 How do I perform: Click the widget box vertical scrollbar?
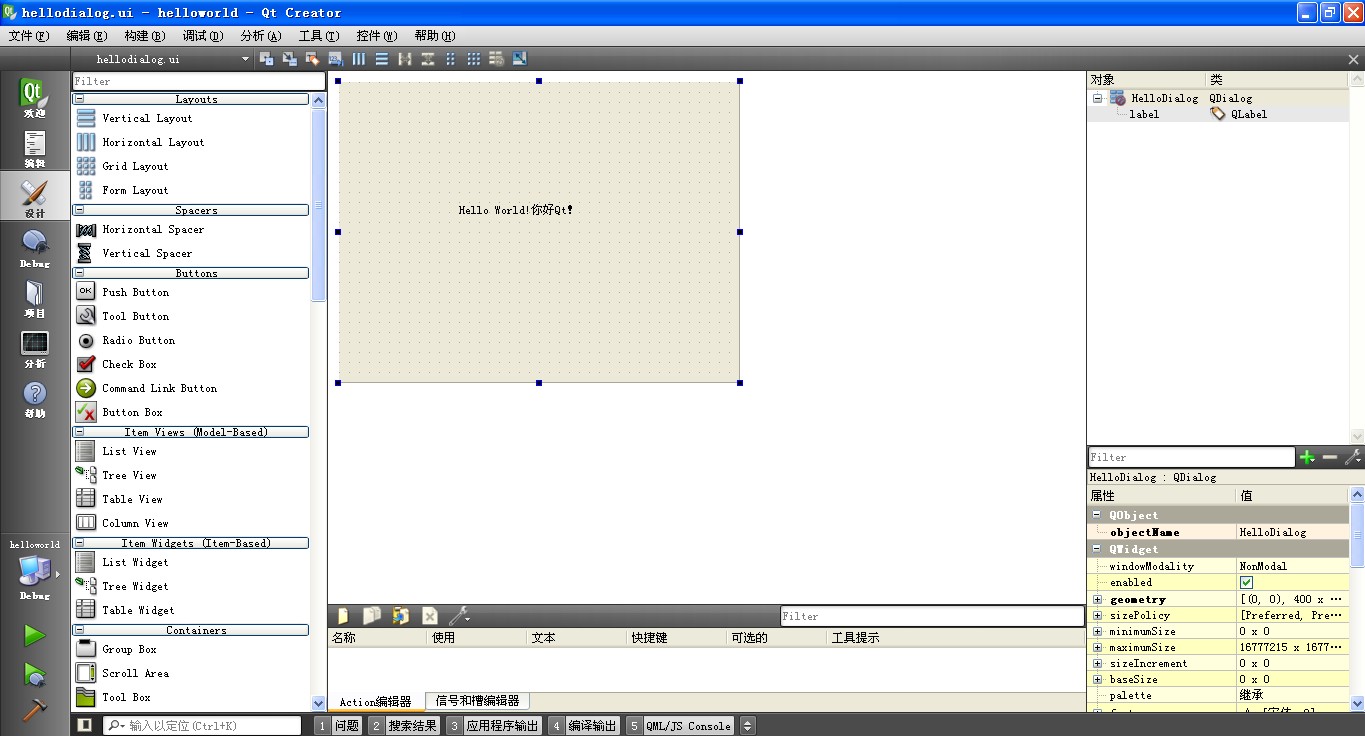319,204
